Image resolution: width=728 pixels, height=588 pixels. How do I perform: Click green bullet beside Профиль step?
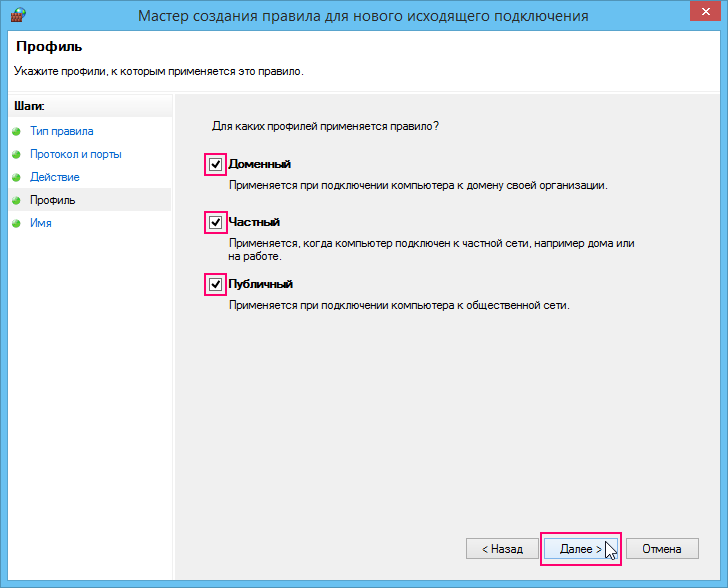click(x=16, y=200)
